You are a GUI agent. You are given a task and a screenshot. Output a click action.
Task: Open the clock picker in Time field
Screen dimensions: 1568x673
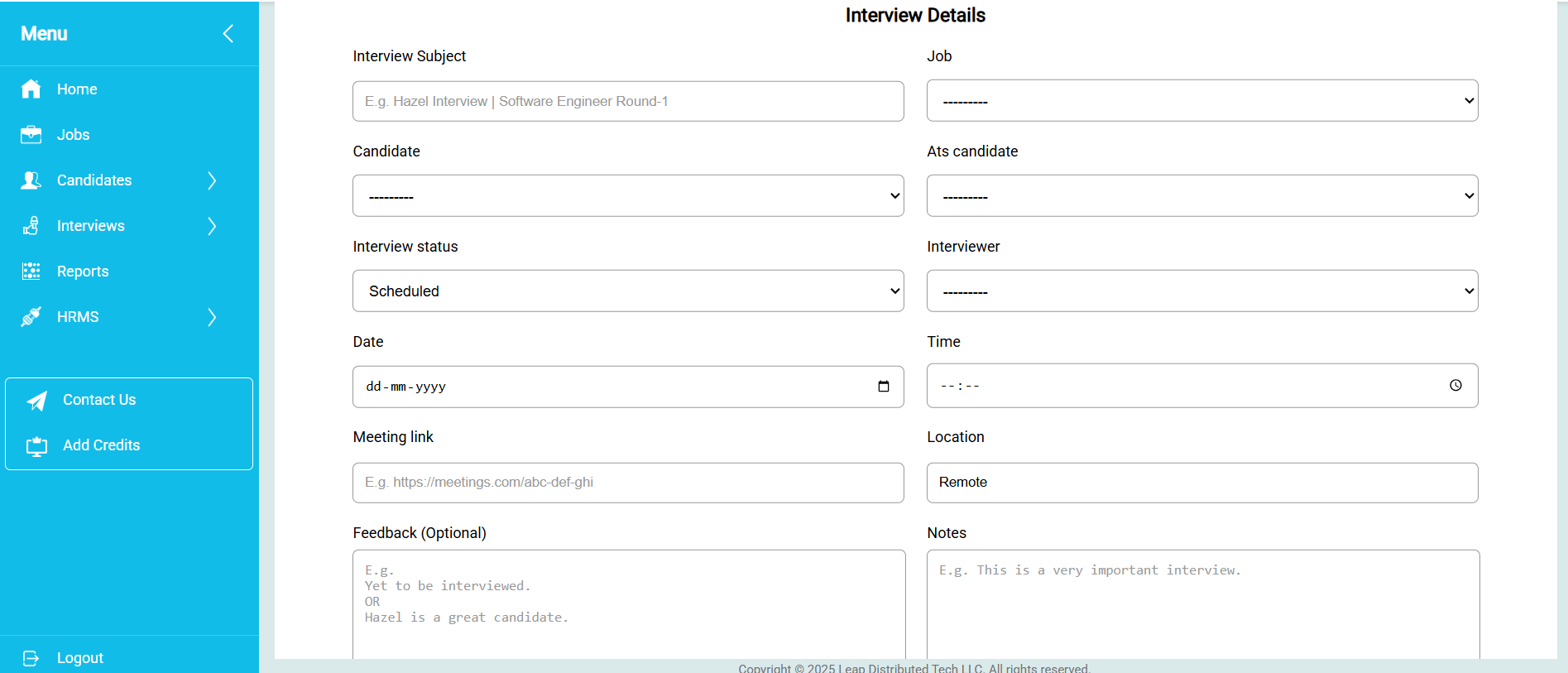1455,386
